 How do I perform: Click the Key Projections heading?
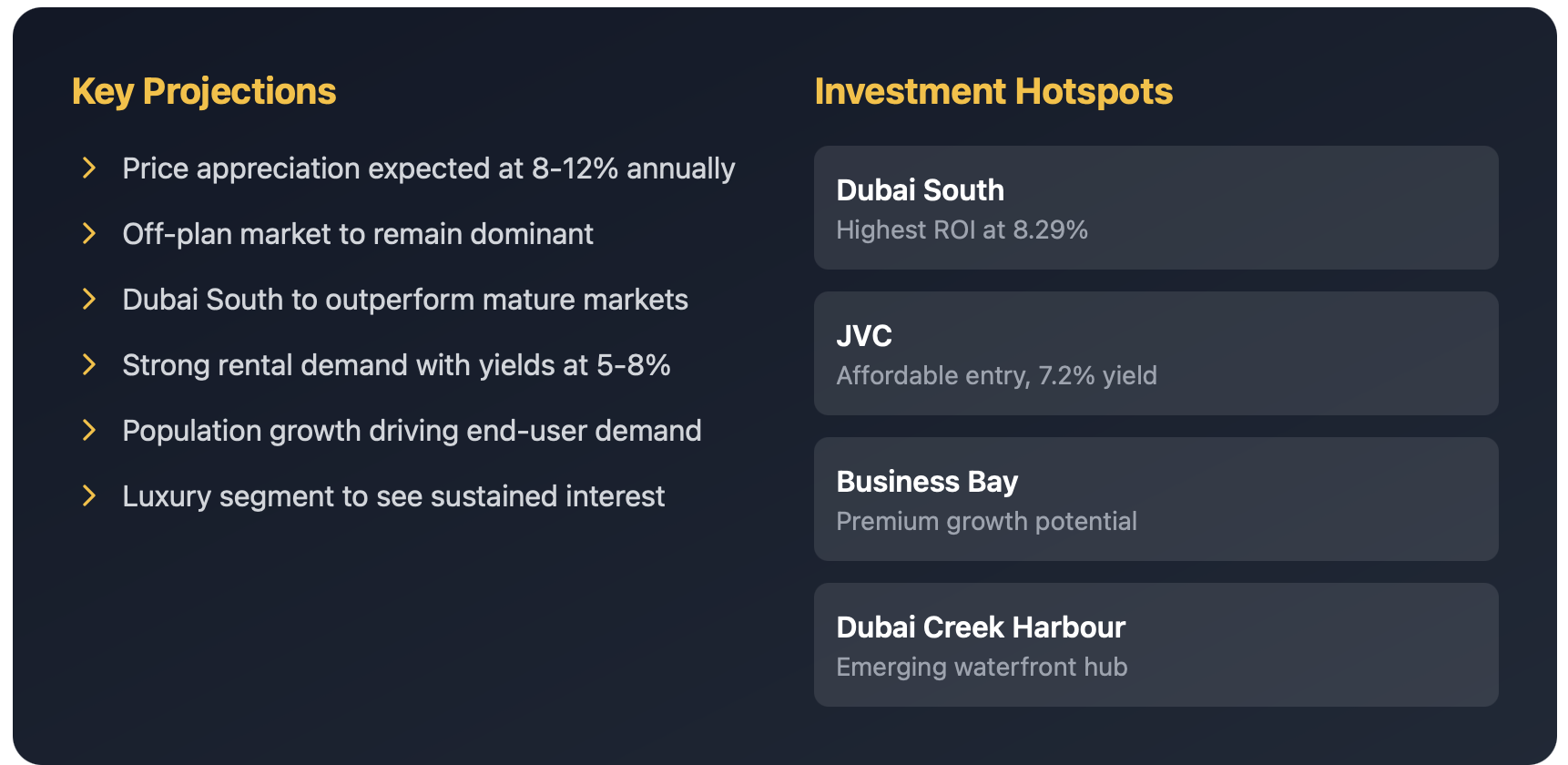[204, 91]
